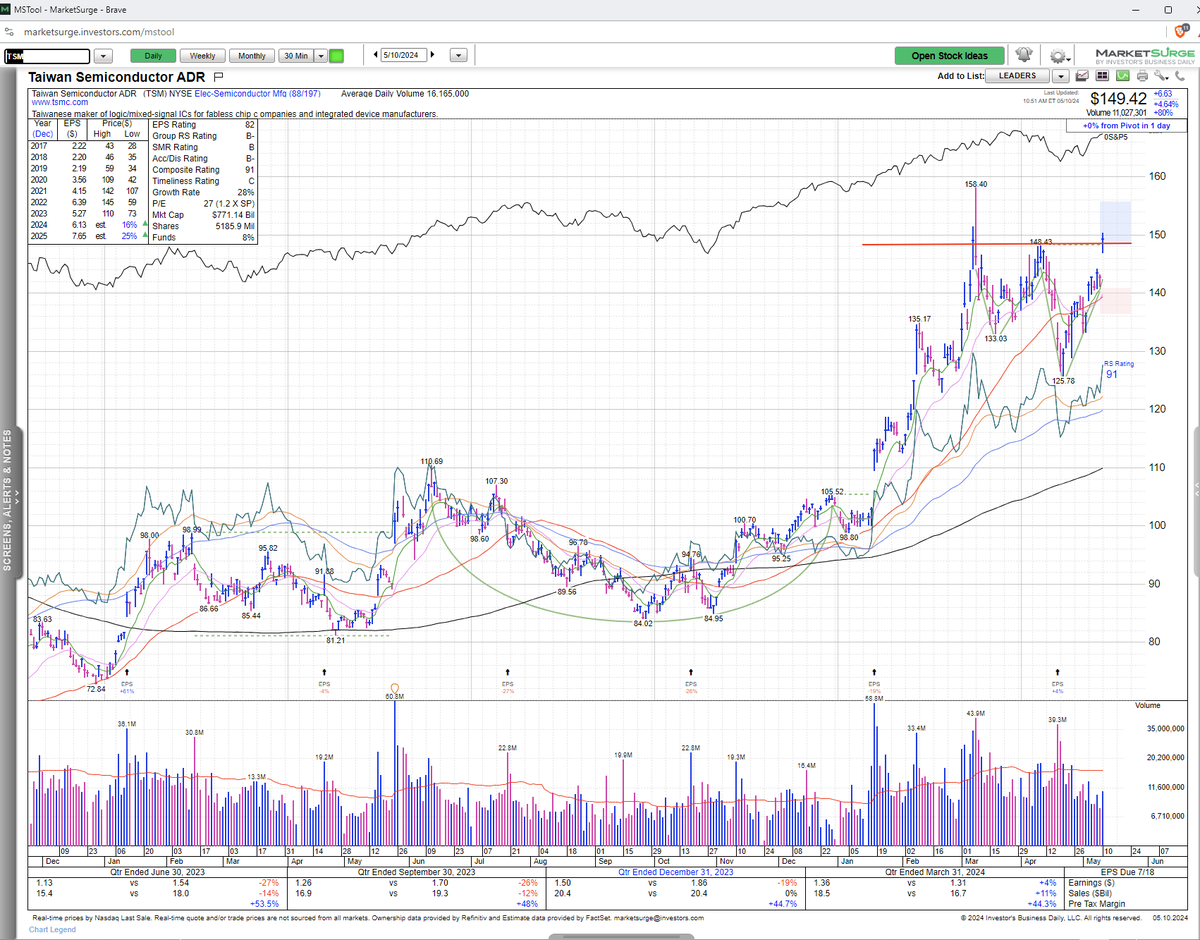Toggle the green square indicator beside 30 Min

tap(337, 56)
